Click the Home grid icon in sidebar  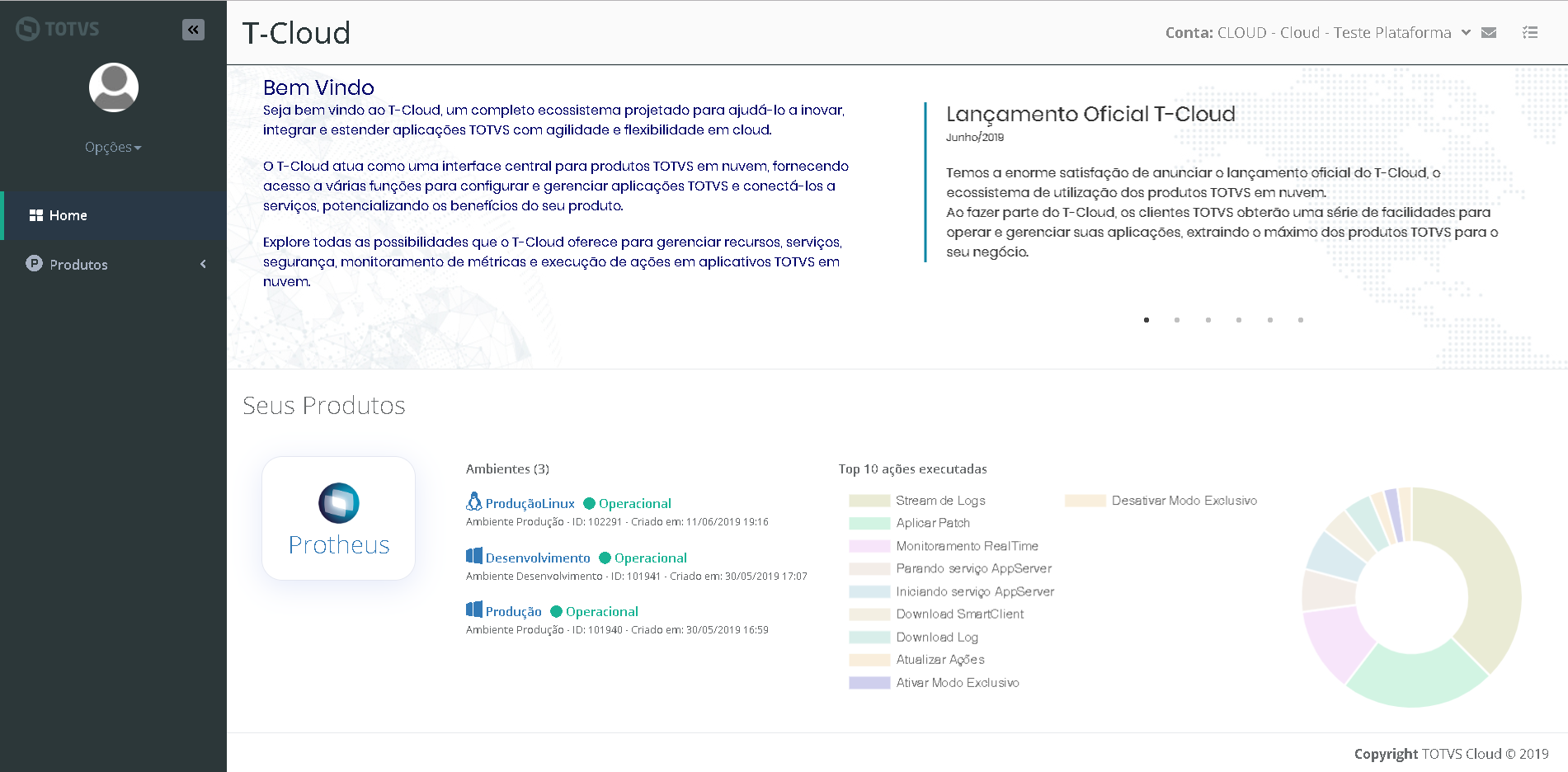coord(36,215)
